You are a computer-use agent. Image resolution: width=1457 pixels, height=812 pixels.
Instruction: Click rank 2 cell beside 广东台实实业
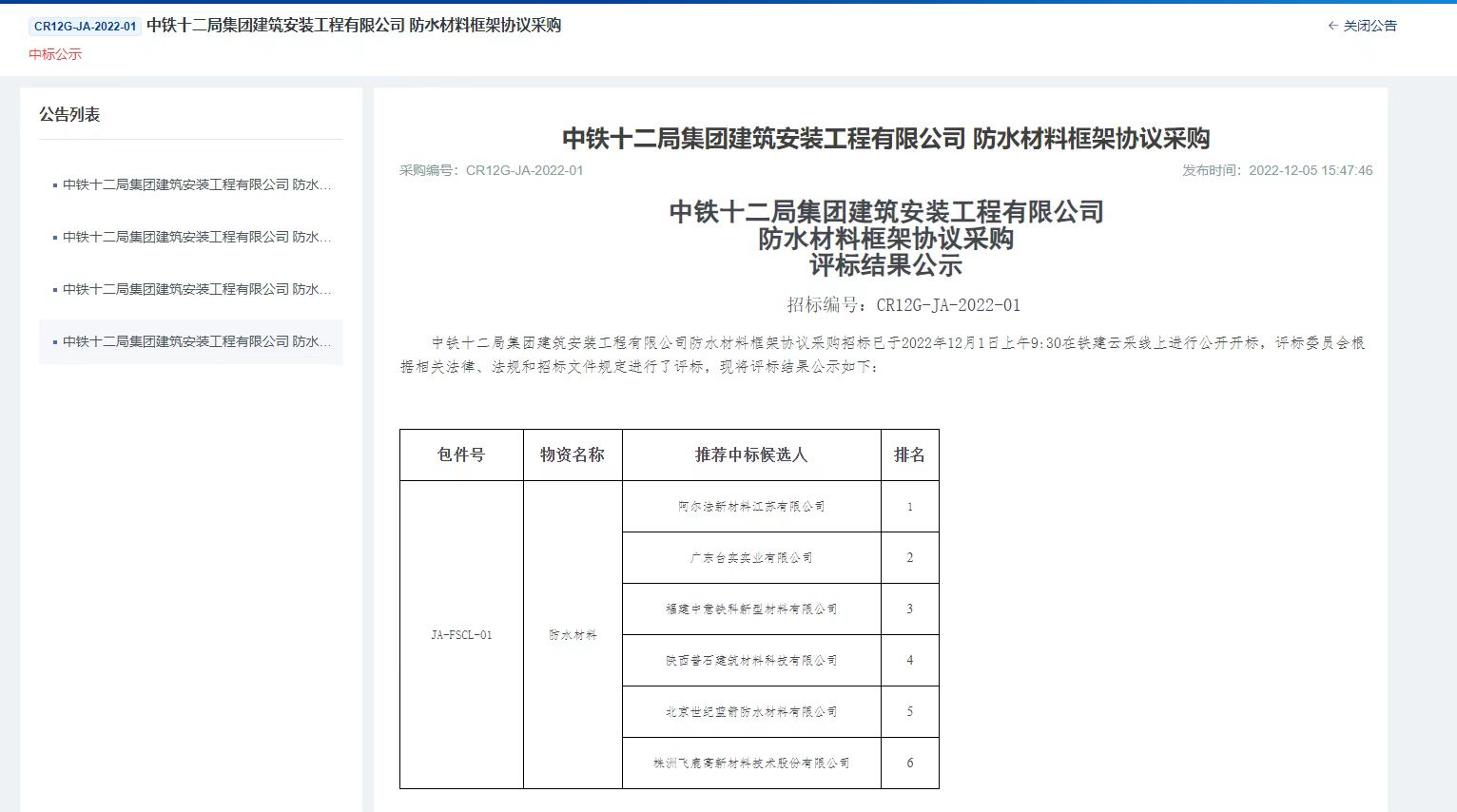909,558
